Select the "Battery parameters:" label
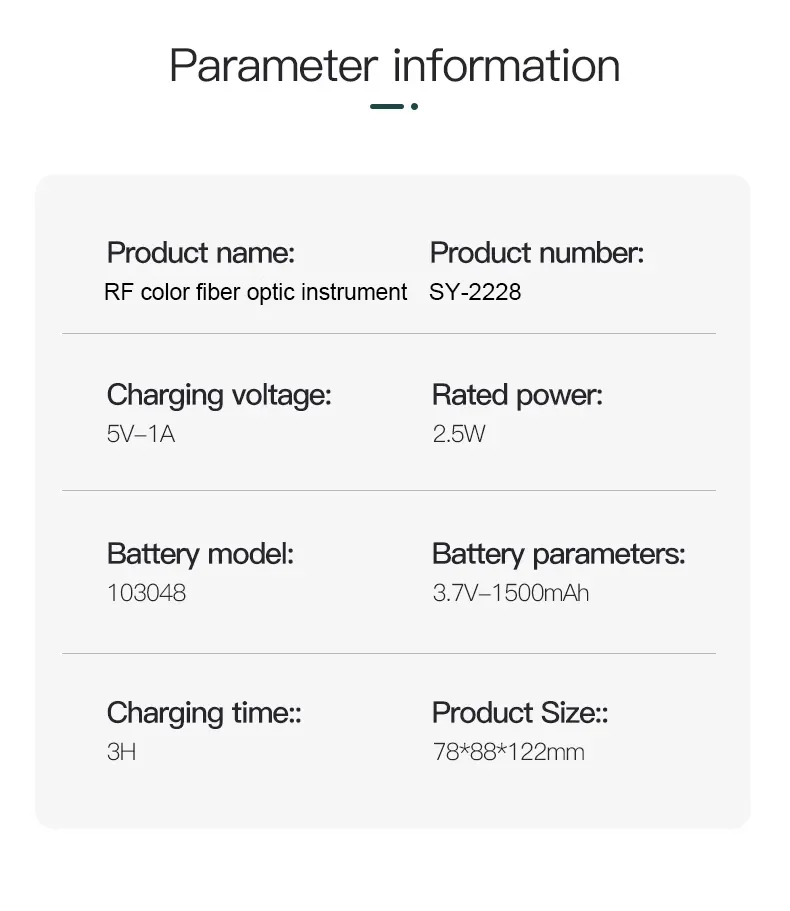790x911 pixels. pyautogui.click(x=558, y=553)
